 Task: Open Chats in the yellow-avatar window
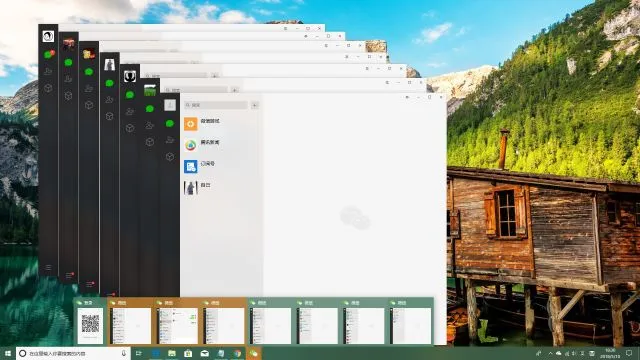89,72
